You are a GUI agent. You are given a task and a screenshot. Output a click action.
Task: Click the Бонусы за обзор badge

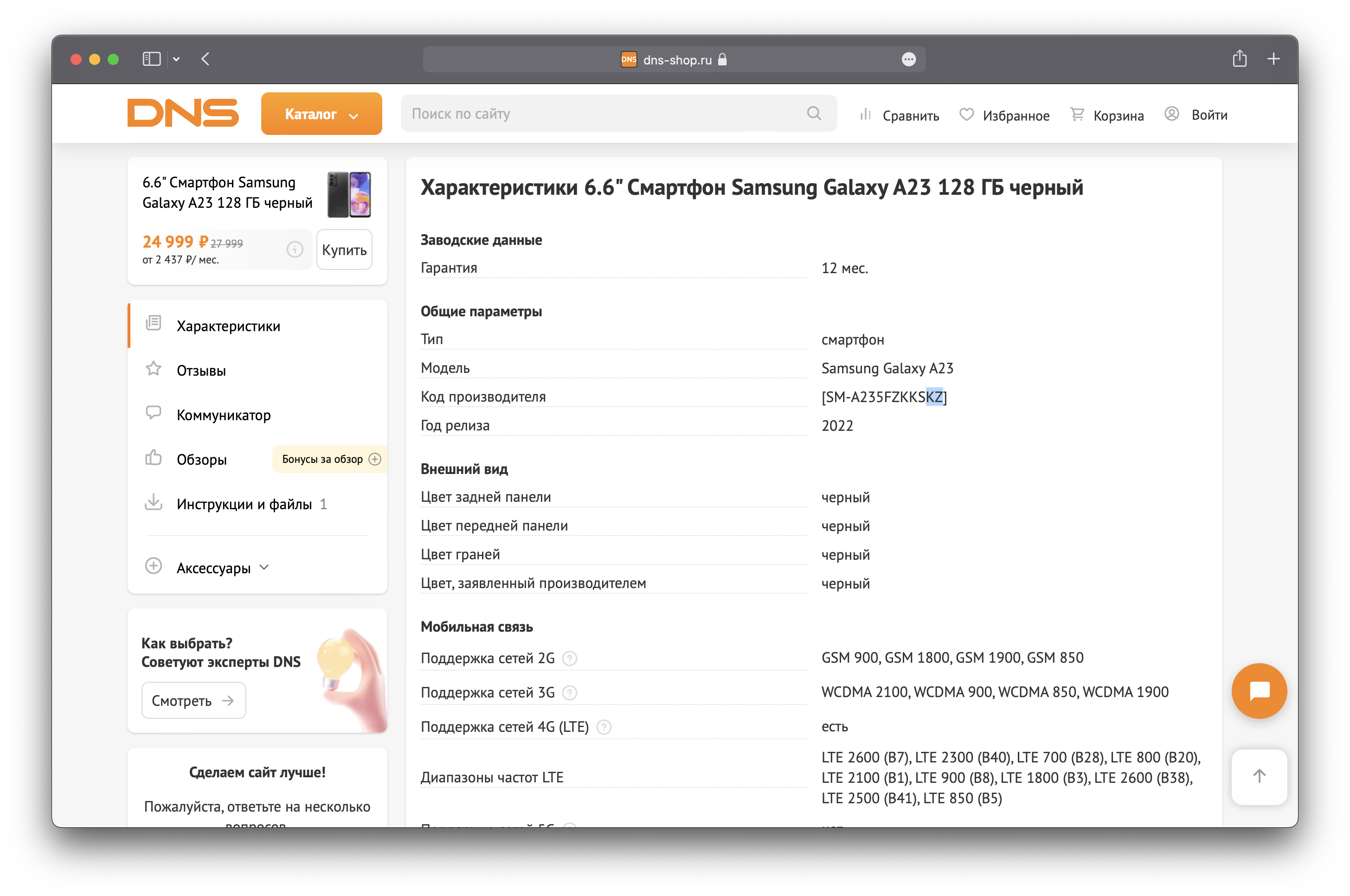pyautogui.click(x=330, y=460)
